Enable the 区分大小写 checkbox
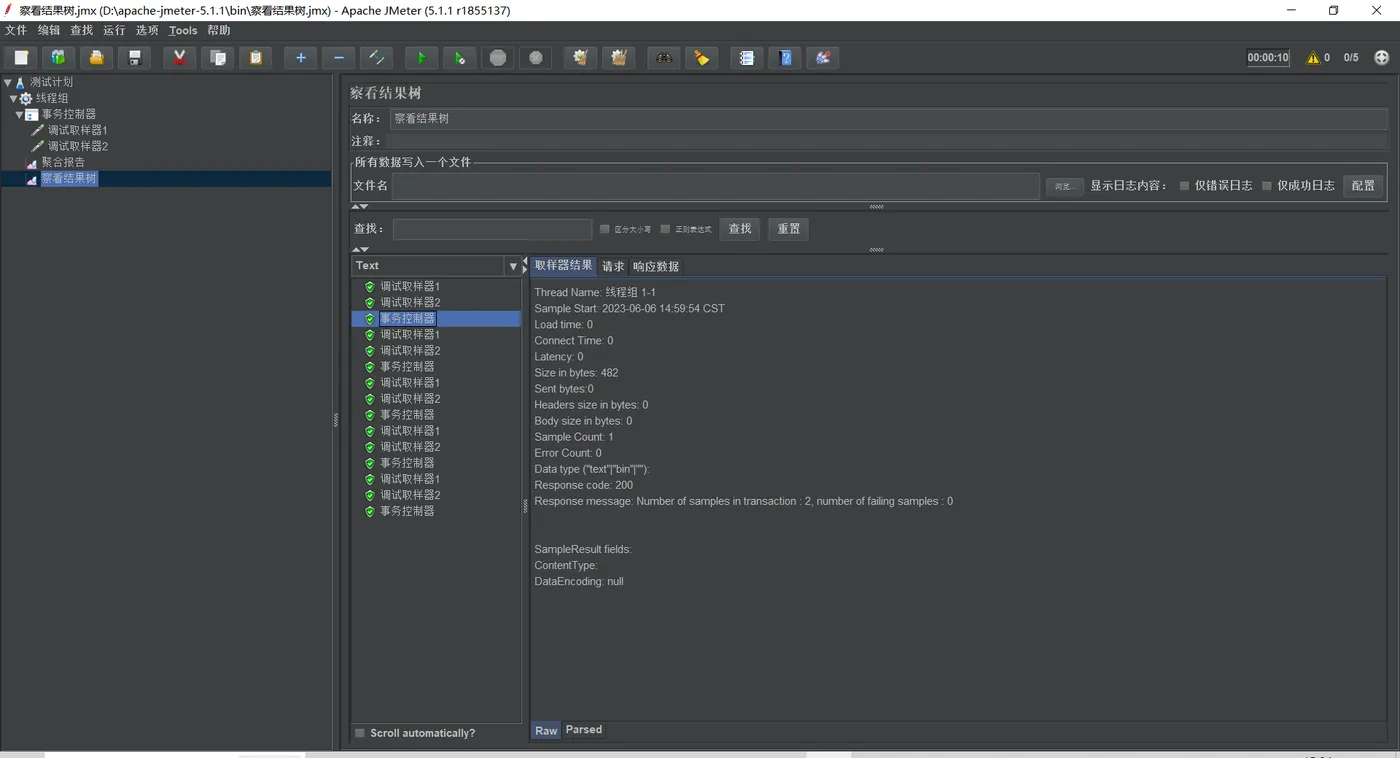1400x758 pixels. tap(604, 229)
